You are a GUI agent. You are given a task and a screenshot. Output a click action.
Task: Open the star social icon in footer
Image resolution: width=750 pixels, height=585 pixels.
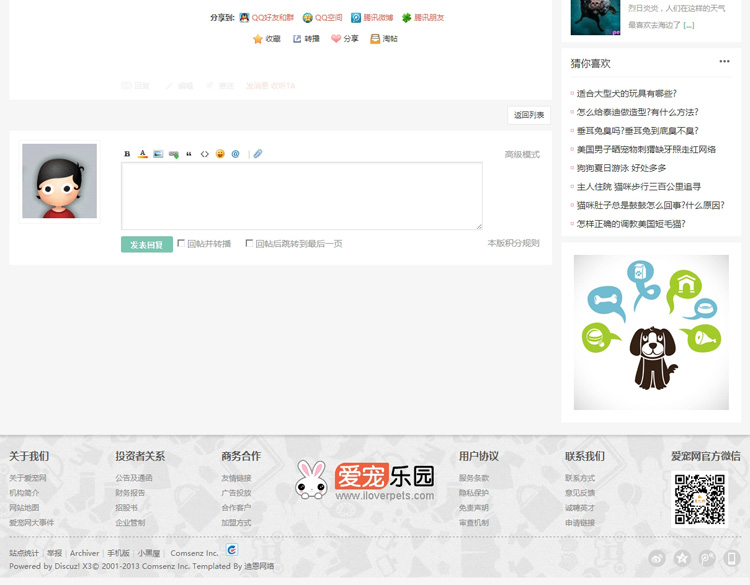tap(682, 558)
